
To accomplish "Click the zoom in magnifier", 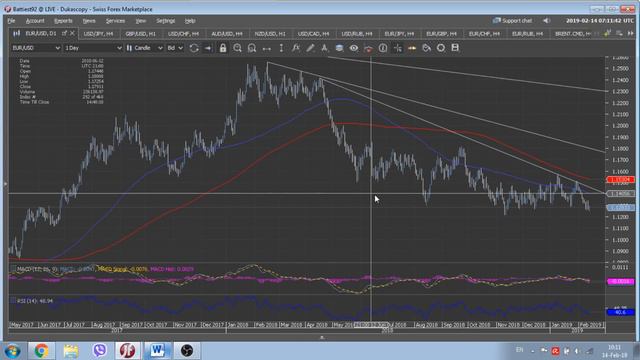I will pos(237,48).
